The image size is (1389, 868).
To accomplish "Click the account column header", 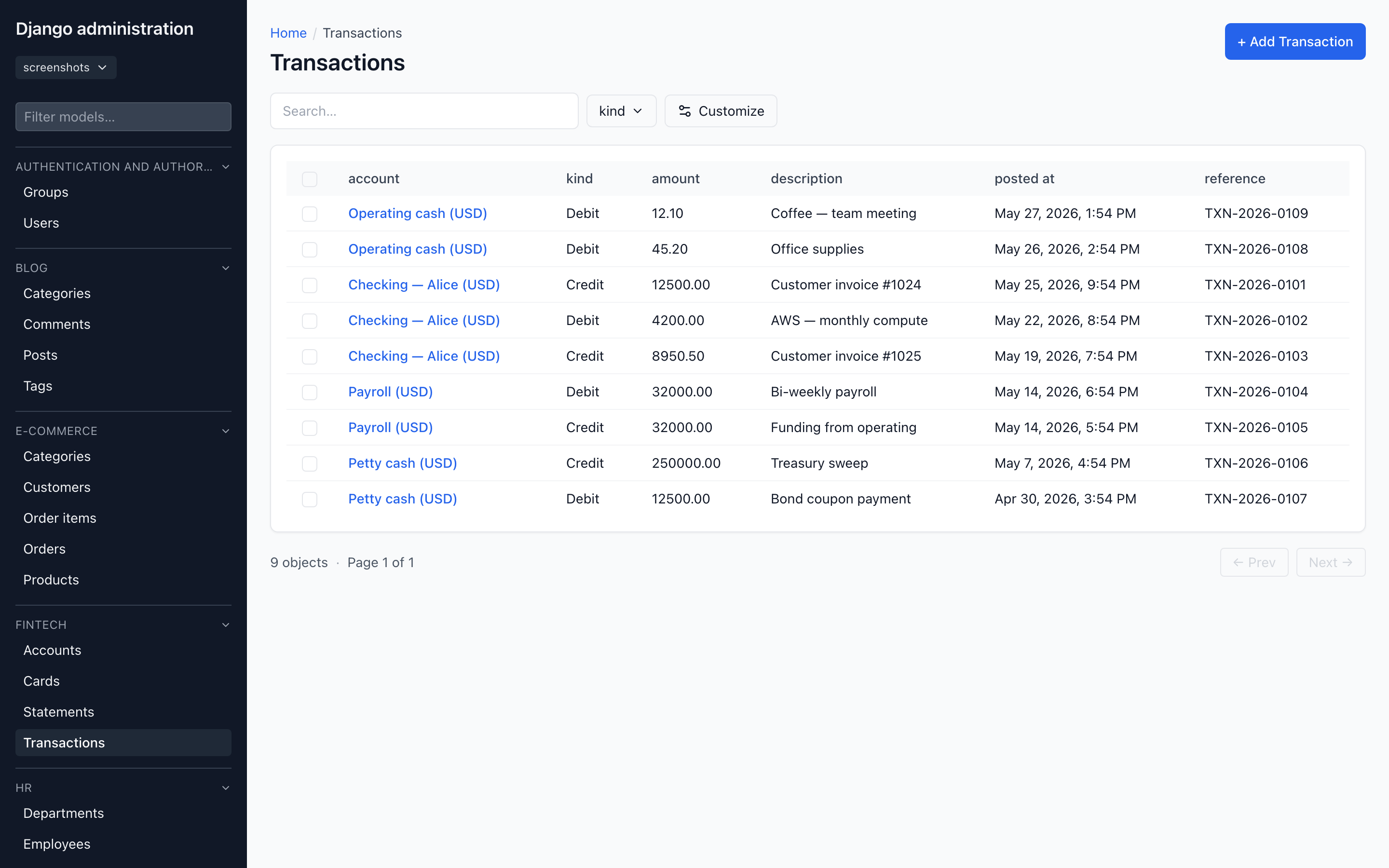I will pos(374,178).
